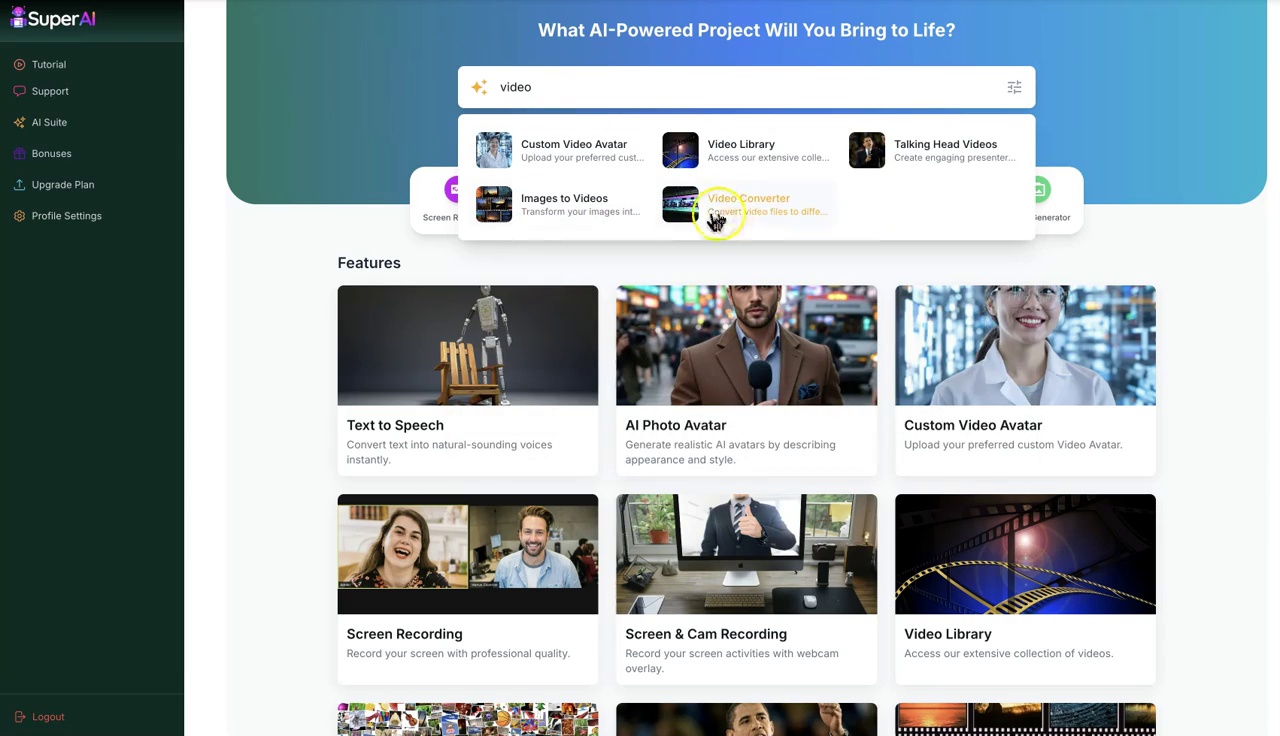Click the sparkle icon in search bar
Viewport: 1280px width, 736px height.
(480, 87)
